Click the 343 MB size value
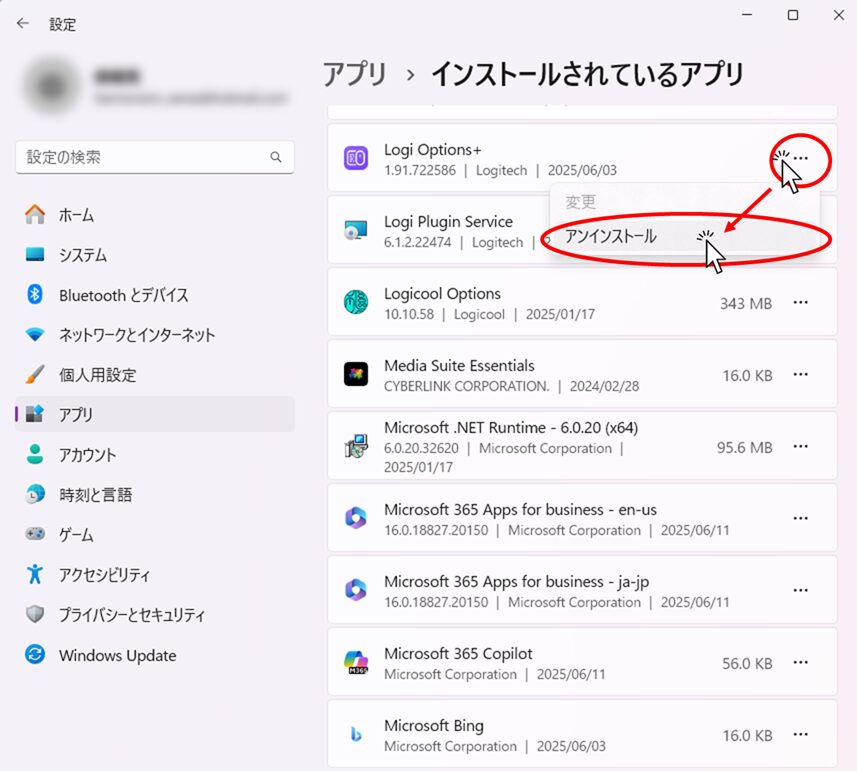 (x=746, y=303)
